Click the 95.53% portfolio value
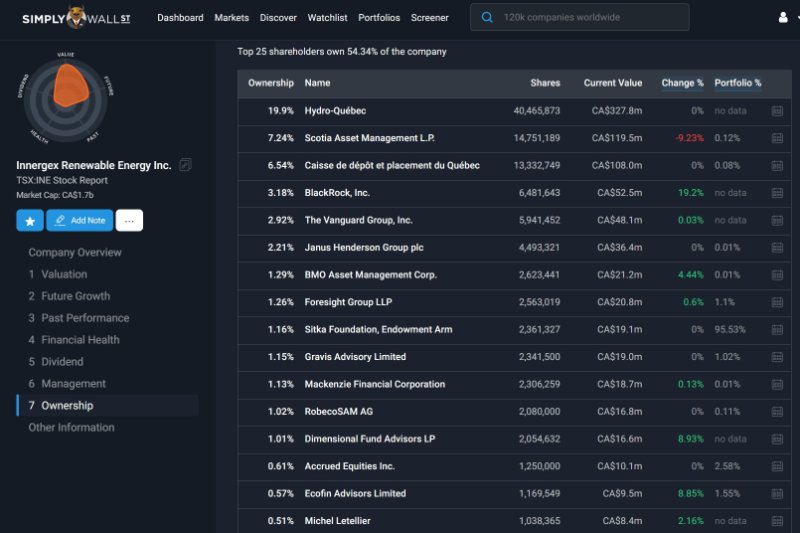The image size is (800, 533). pos(730,329)
